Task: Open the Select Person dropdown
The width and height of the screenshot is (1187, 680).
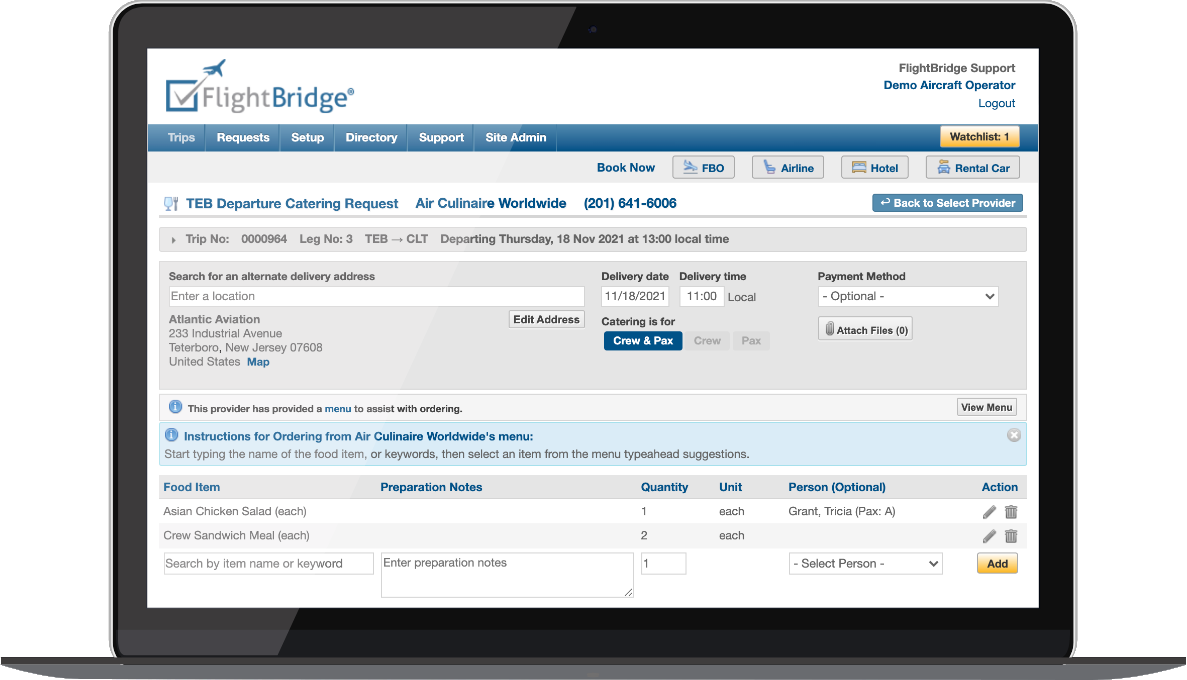Action: tap(865, 564)
